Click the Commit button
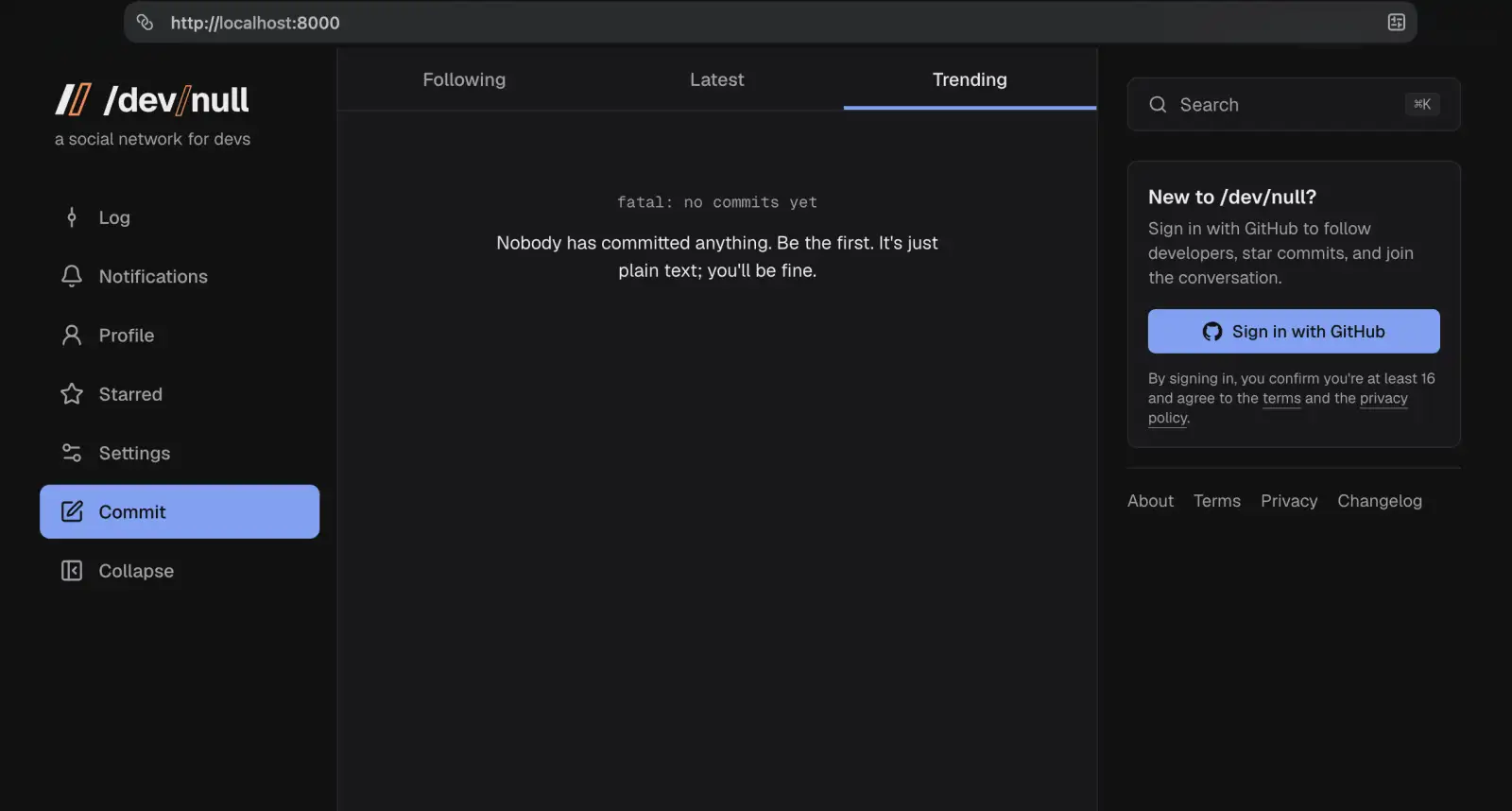 (x=180, y=511)
